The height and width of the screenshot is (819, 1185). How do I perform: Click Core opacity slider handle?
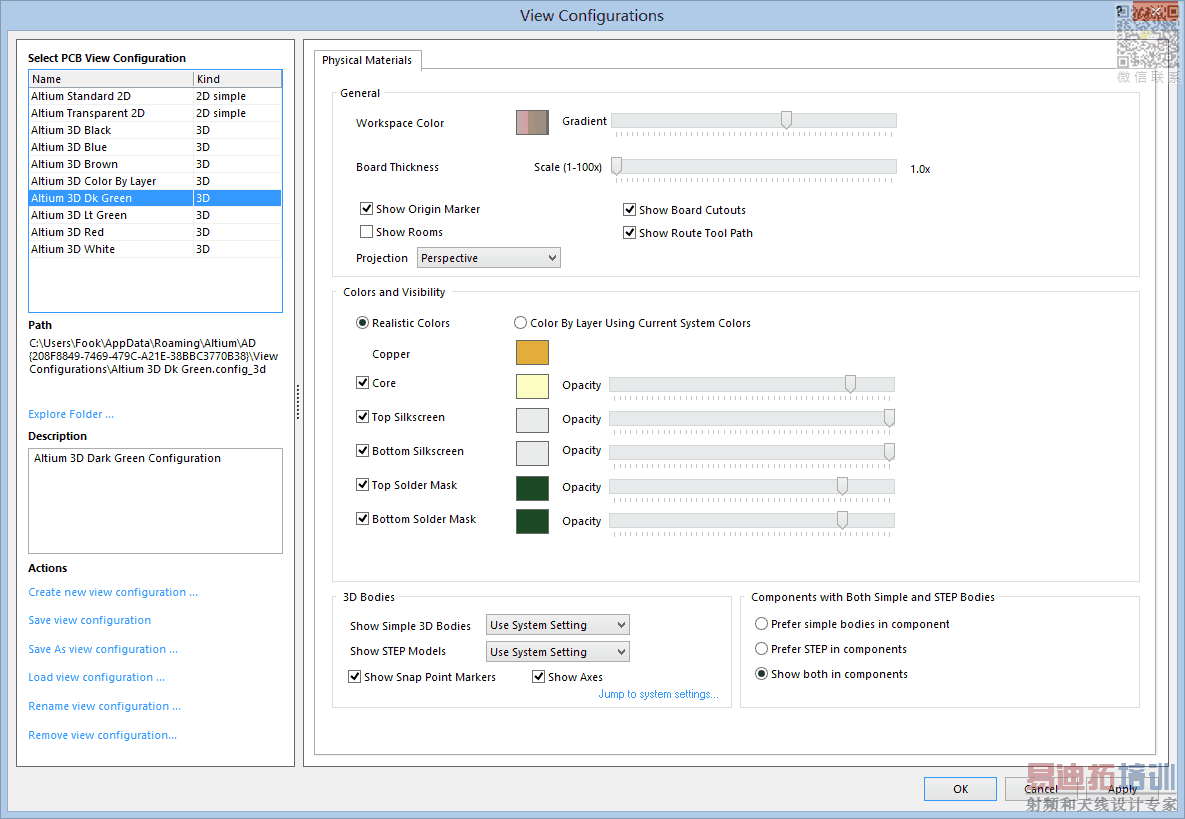[850, 385]
